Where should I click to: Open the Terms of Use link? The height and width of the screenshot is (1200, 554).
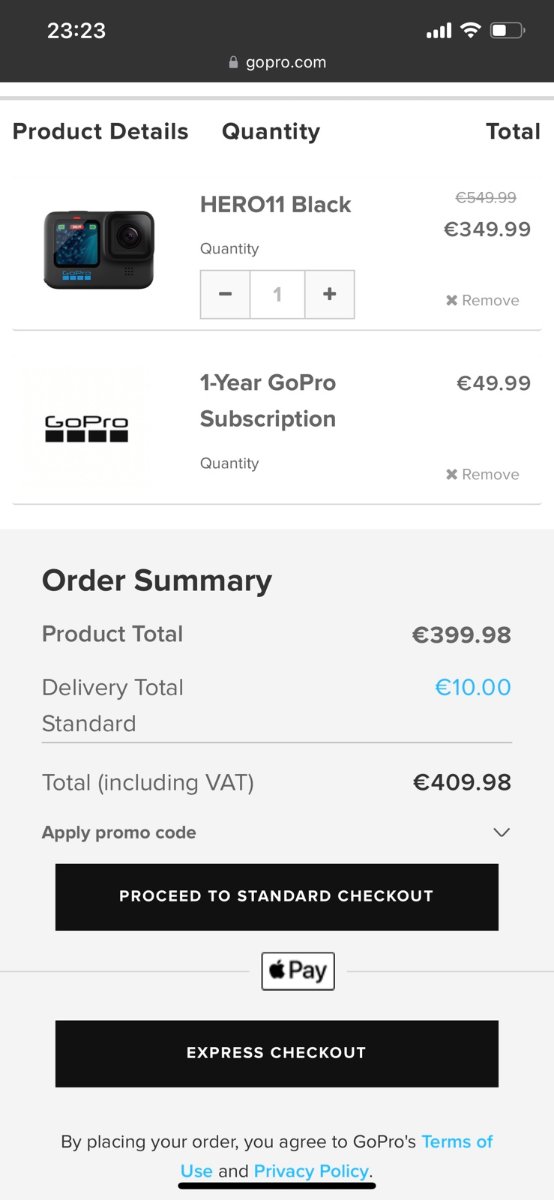coord(337,1156)
